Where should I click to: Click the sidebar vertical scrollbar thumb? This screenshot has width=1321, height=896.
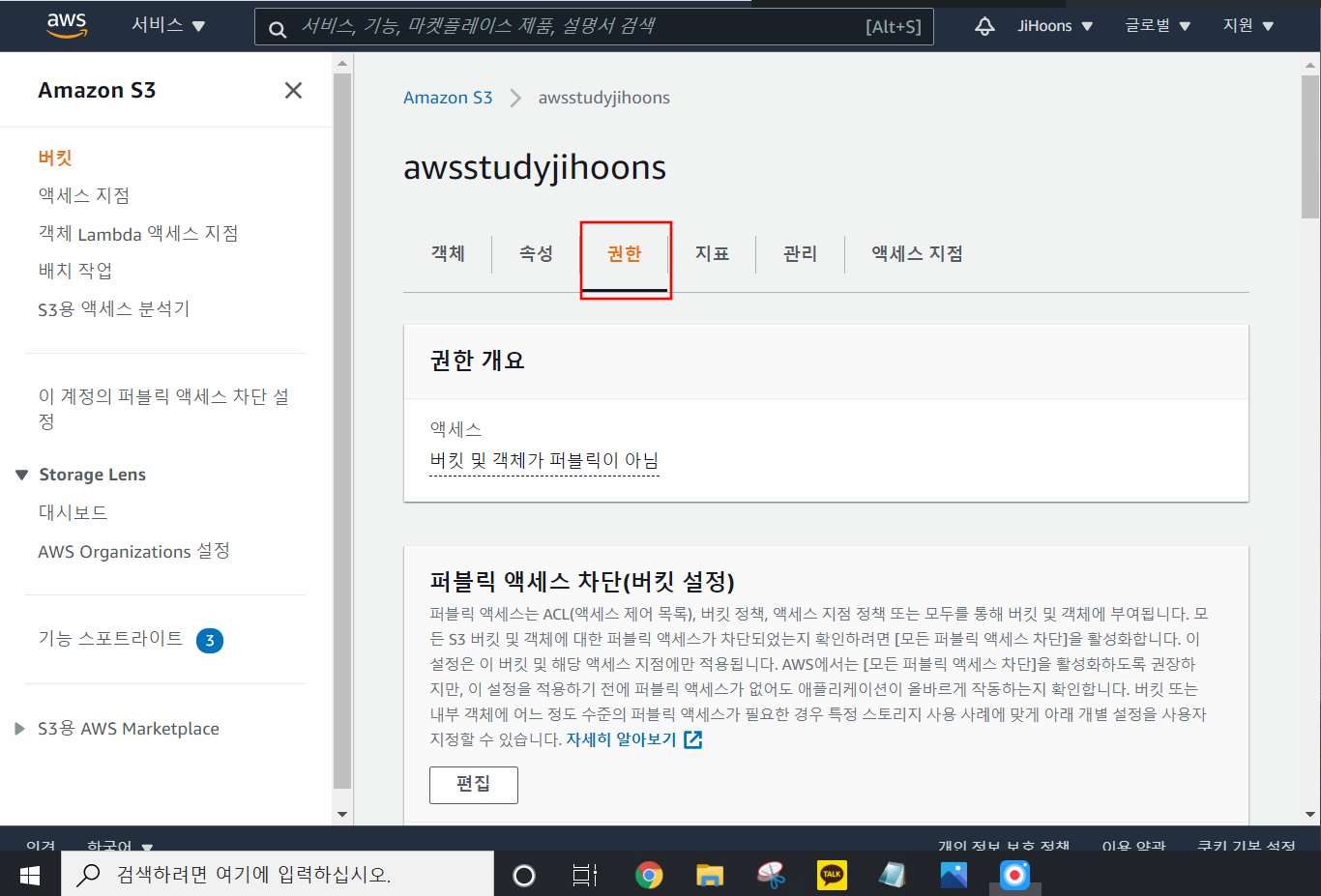pyautogui.click(x=342, y=431)
